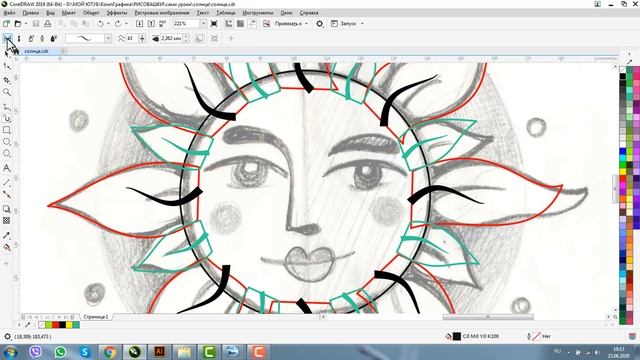Toggle show rulers icon in standard toolbar

coord(229,24)
